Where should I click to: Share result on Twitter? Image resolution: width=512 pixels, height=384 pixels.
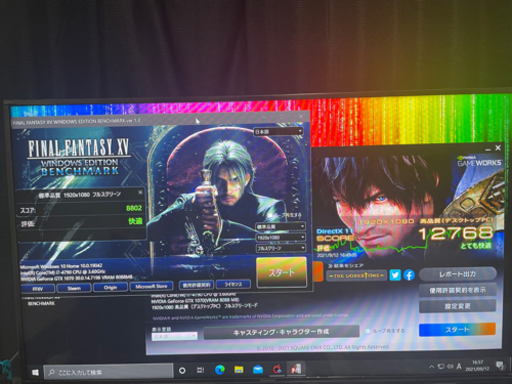pyautogui.click(x=395, y=275)
